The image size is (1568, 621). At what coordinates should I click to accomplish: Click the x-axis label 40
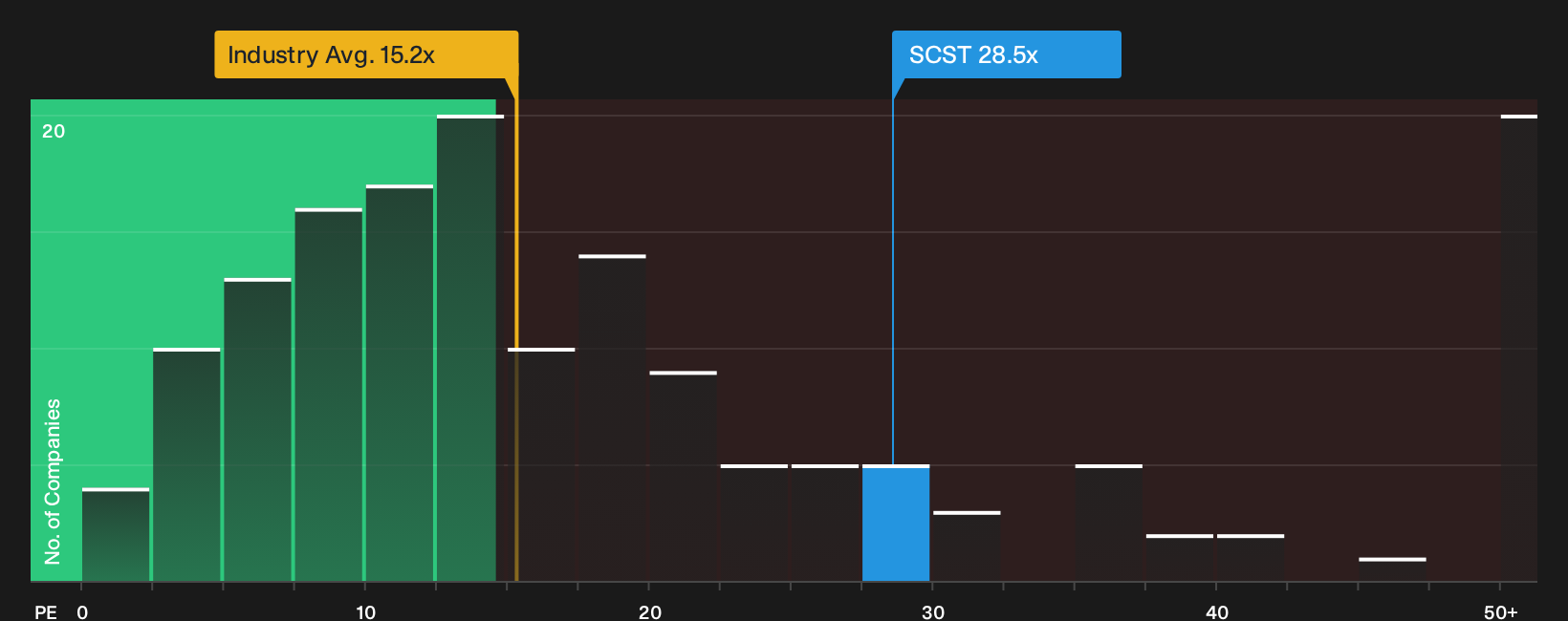(1216, 611)
